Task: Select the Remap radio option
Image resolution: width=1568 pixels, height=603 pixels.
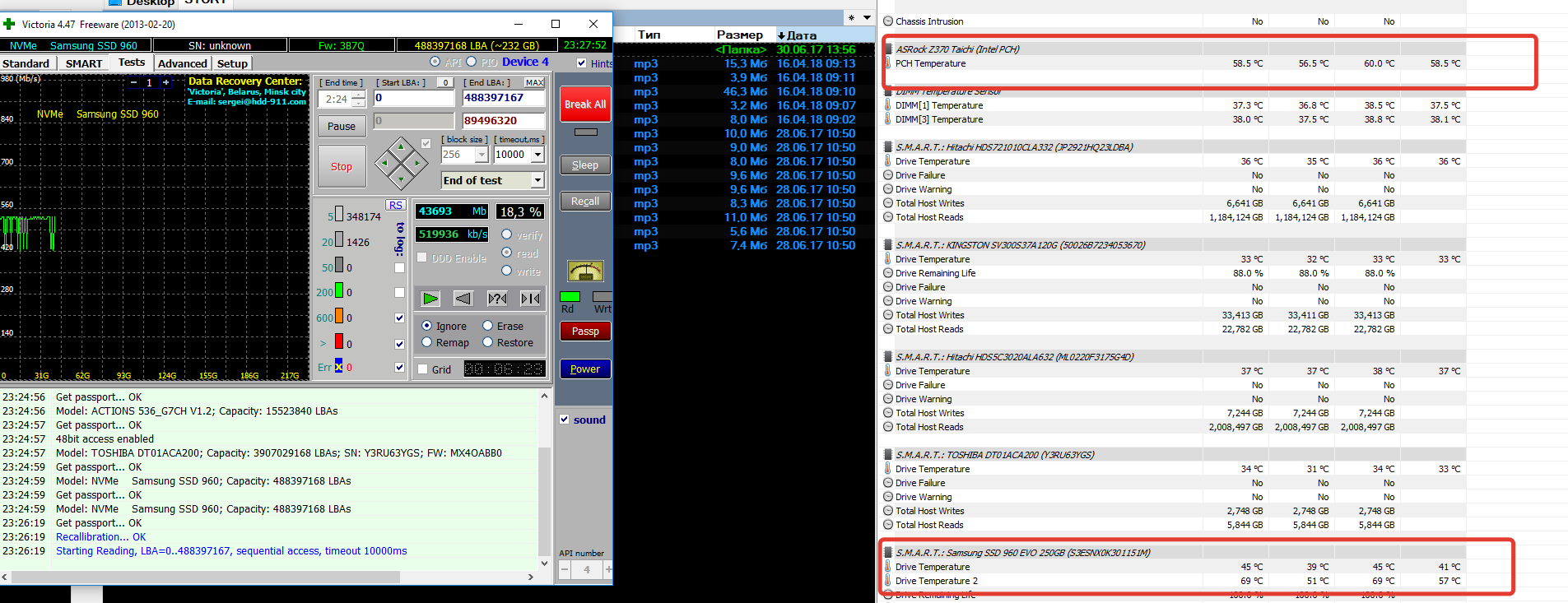Action: [426, 342]
